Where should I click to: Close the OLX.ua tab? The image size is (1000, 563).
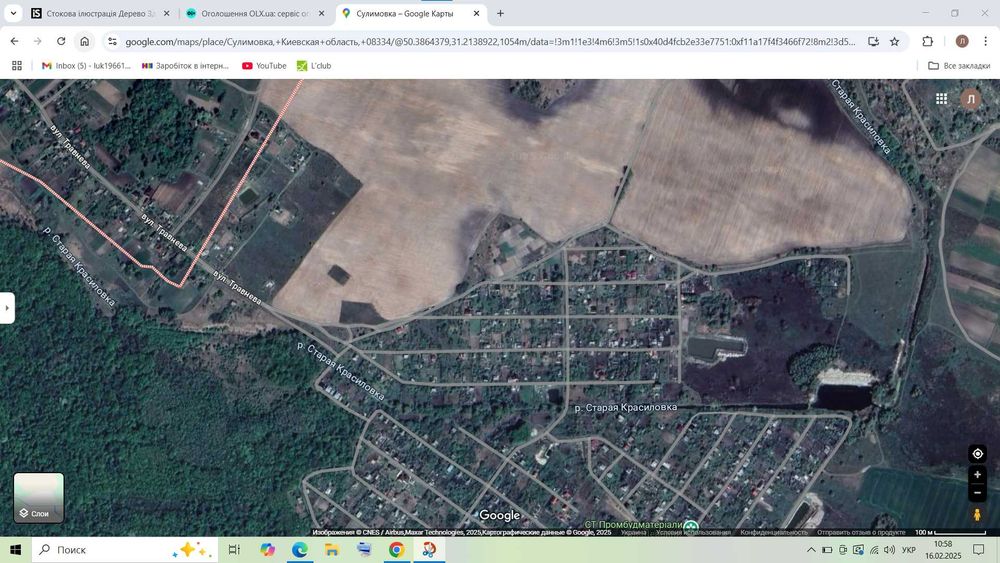coord(321,13)
